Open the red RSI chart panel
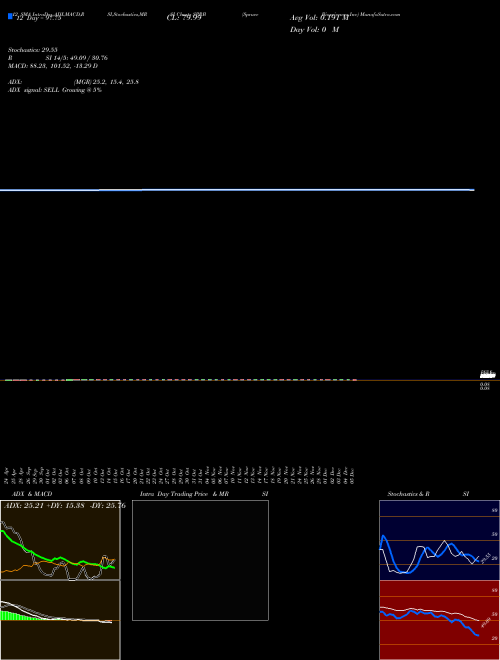Viewport: 500px width, 660px height. point(439,620)
